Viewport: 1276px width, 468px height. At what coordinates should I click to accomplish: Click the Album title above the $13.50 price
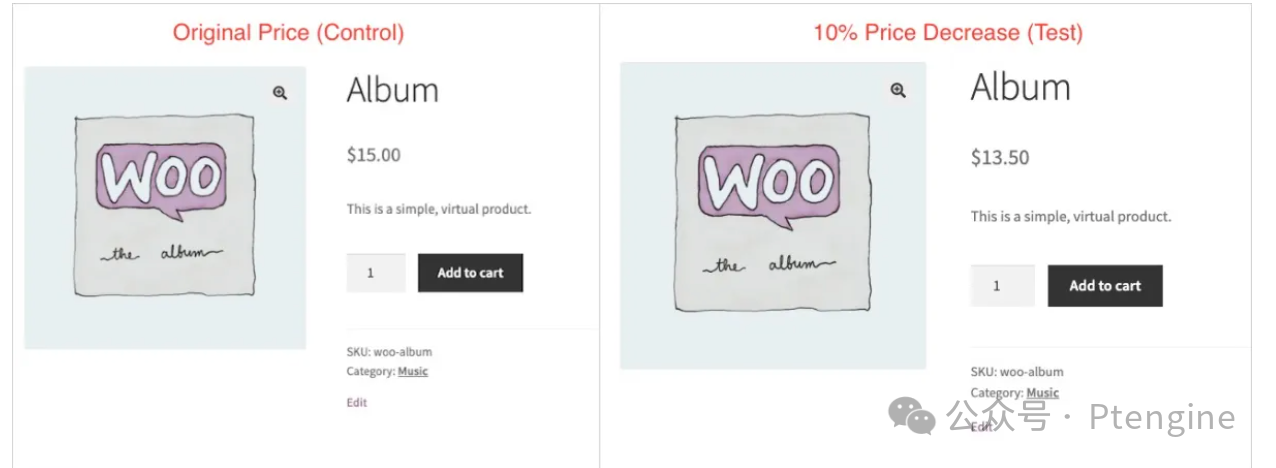point(1020,87)
